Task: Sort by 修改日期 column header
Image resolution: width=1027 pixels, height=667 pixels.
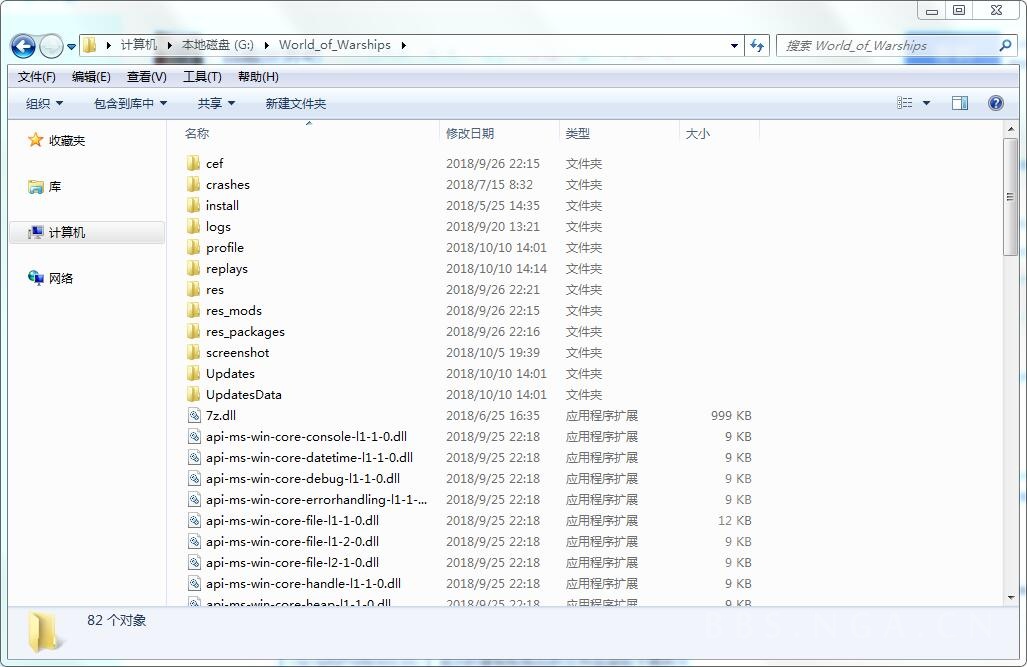Action: point(470,133)
